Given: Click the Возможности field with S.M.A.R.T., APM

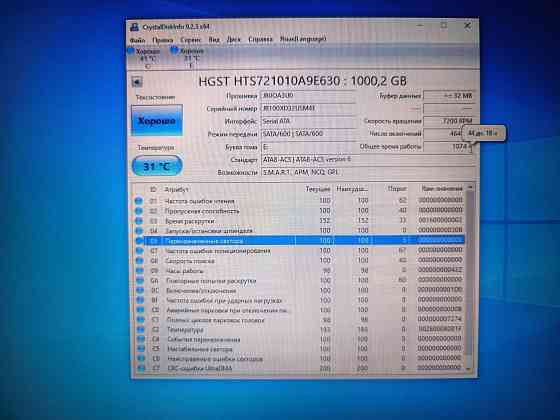Looking at the screenshot, I should 368,172.
